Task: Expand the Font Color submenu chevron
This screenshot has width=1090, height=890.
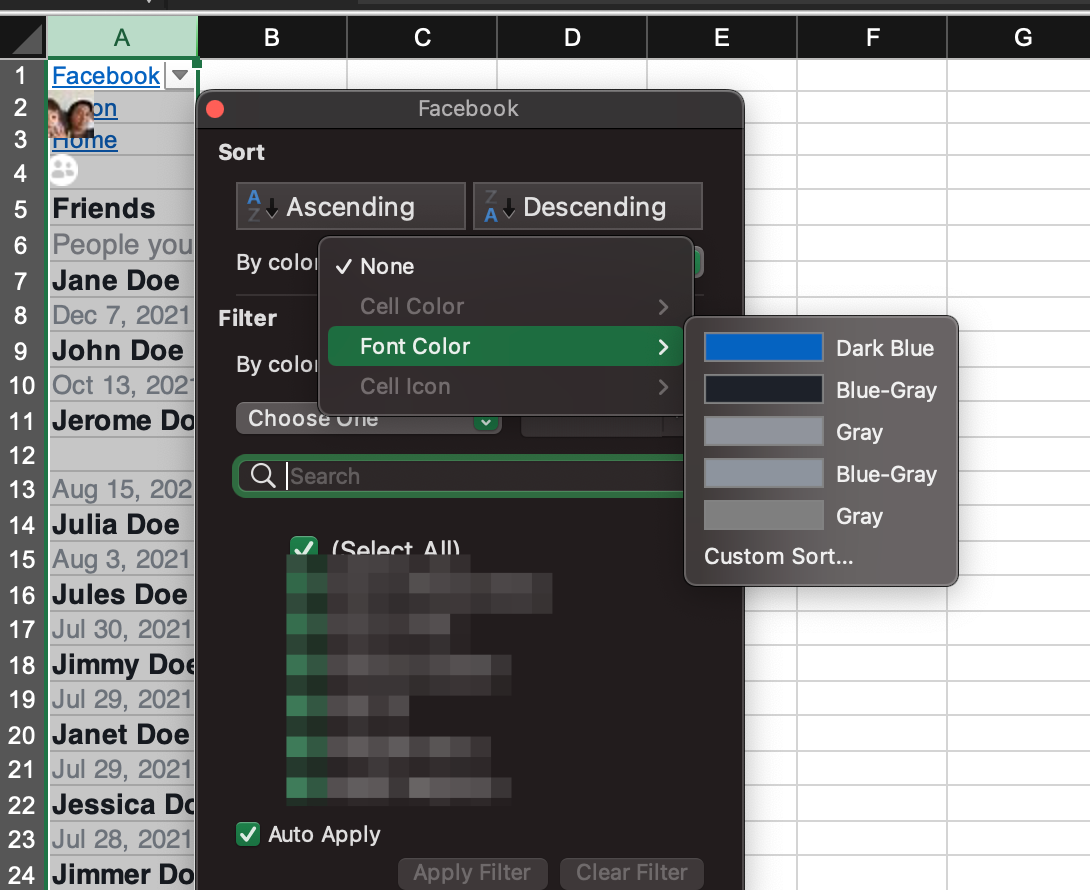Action: 663,347
